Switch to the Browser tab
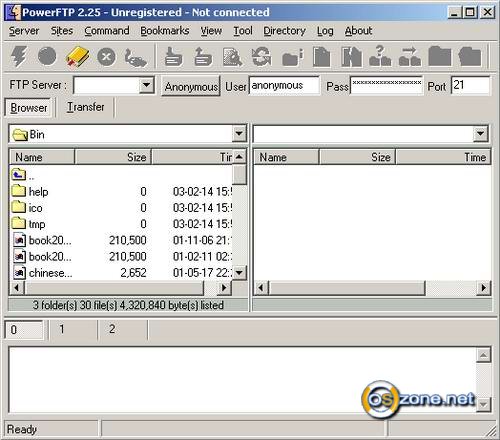Screen dimensions: 500x440 (28, 107)
